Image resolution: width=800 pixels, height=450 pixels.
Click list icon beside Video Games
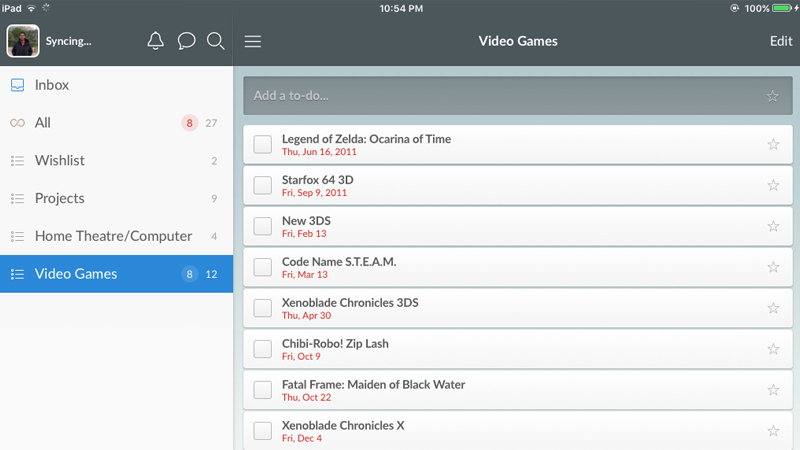17,274
